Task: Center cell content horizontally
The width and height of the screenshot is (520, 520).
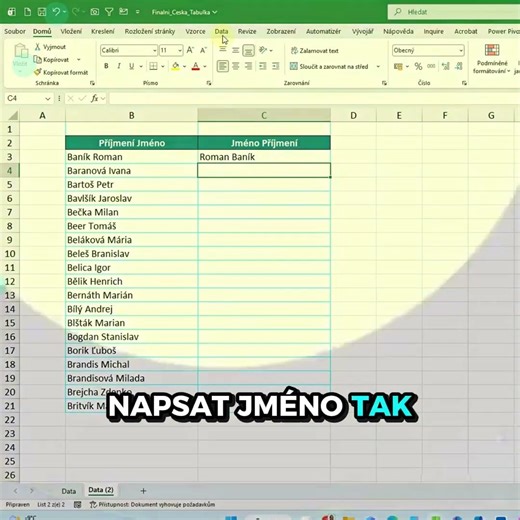Action: (x=236, y=66)
